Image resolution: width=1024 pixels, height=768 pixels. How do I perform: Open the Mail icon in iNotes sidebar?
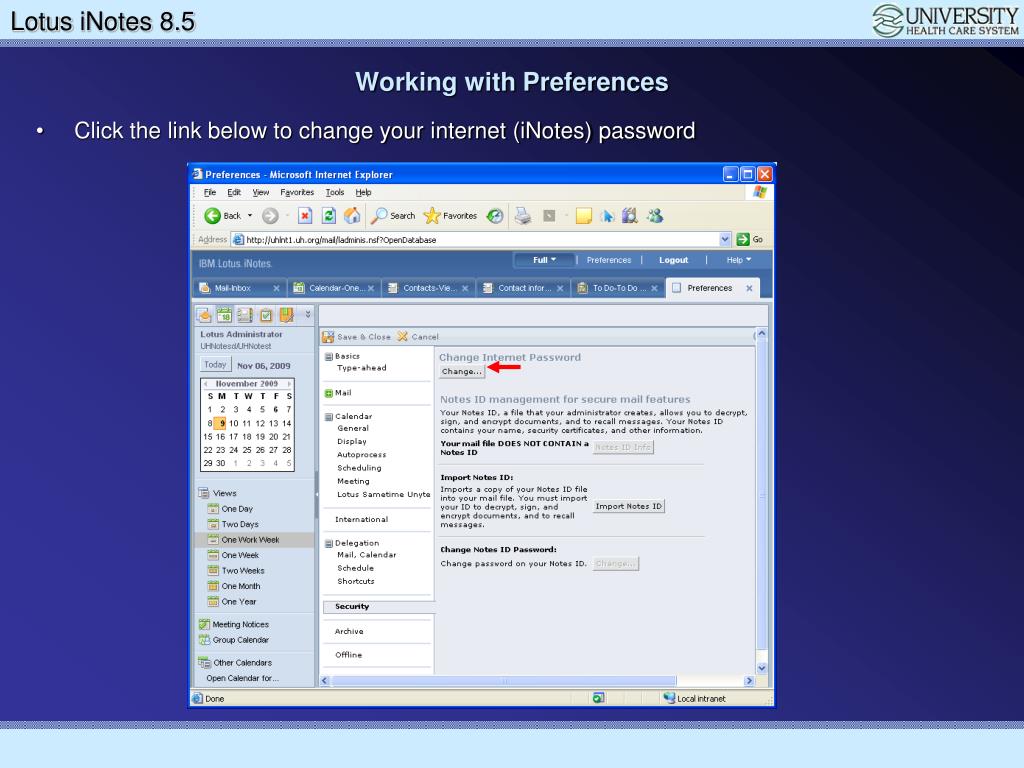(204, 315)
